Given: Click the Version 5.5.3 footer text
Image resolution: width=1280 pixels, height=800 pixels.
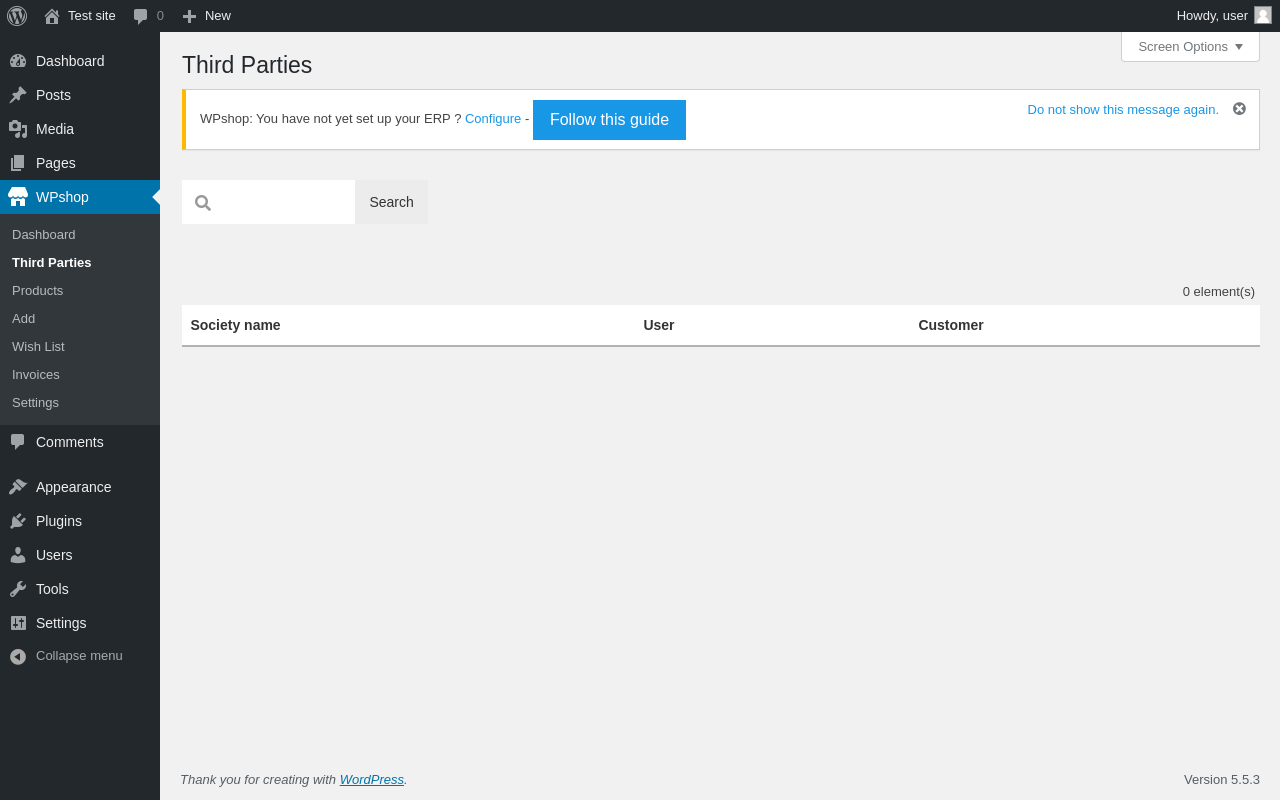Looking at the screenshot, I should pyautogui.click(x=1222, y=780).
